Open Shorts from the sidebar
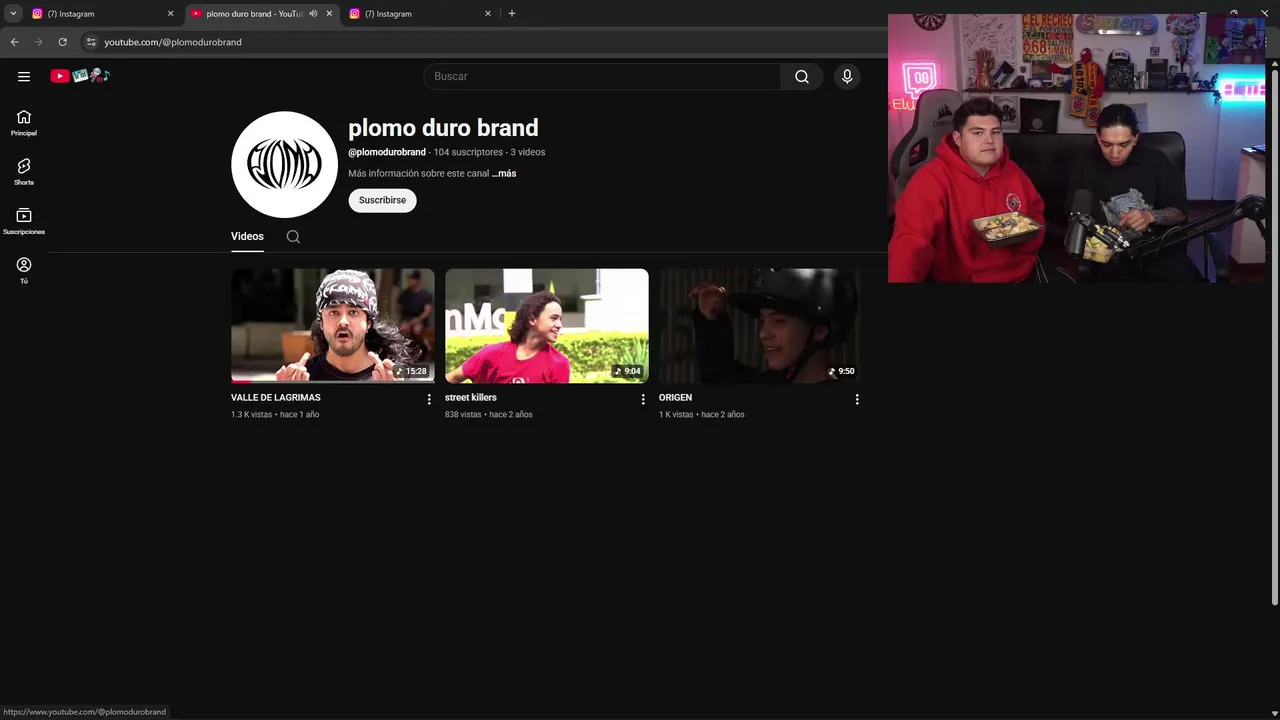 pos(24,172)
